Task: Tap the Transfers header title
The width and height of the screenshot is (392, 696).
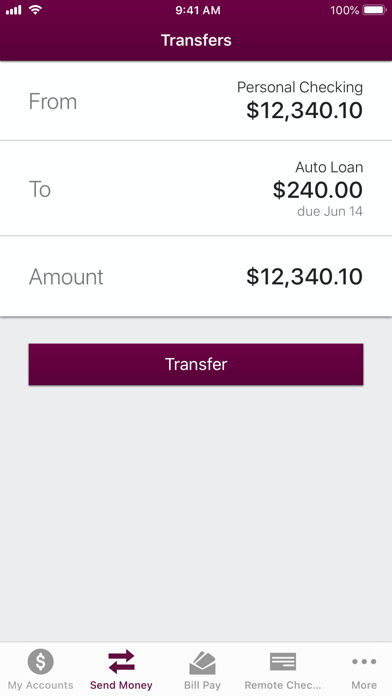Action: point(196,40)
